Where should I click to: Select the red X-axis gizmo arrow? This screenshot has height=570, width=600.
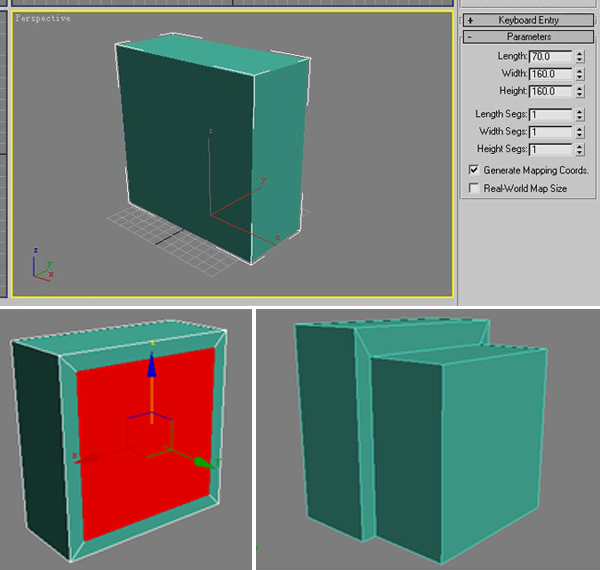(86, 458)
